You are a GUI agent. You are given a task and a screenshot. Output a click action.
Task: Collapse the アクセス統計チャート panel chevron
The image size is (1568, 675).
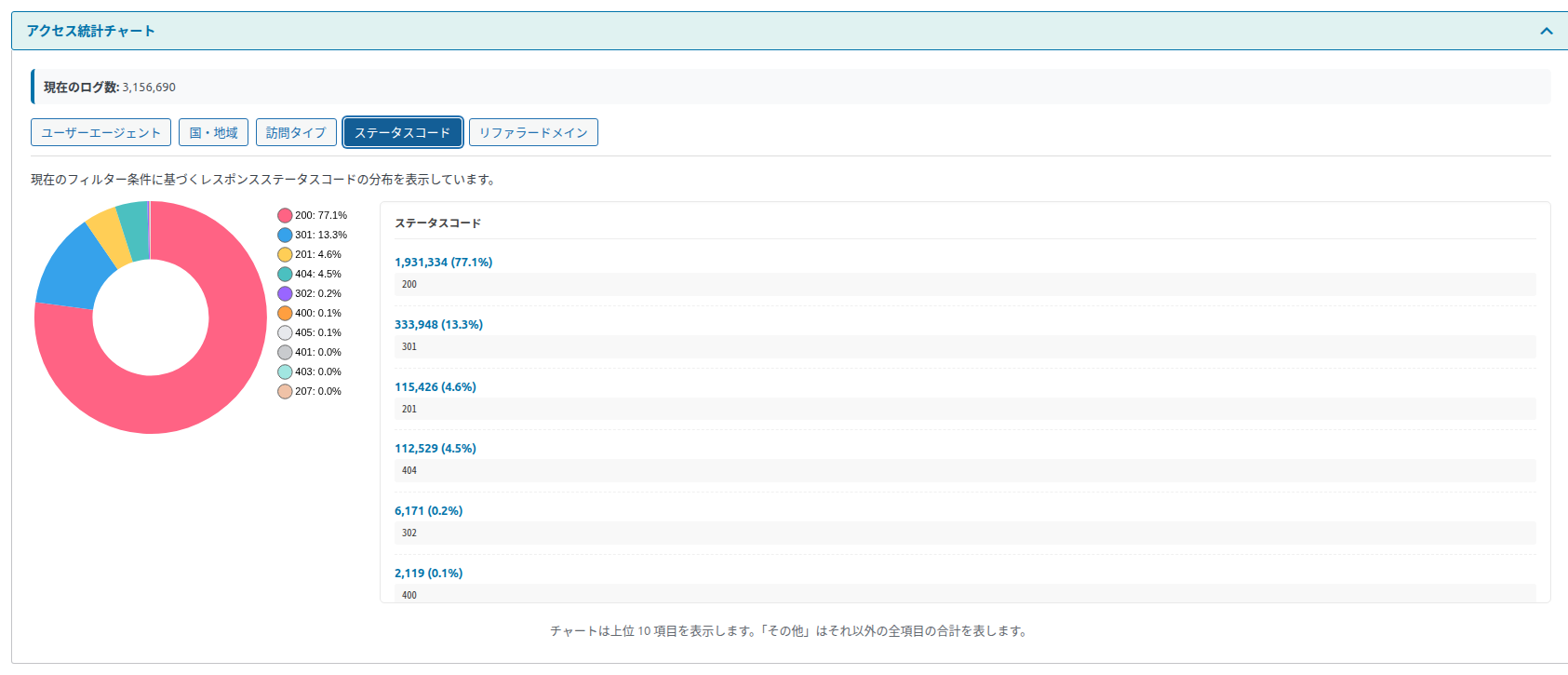click(1546, 31)
